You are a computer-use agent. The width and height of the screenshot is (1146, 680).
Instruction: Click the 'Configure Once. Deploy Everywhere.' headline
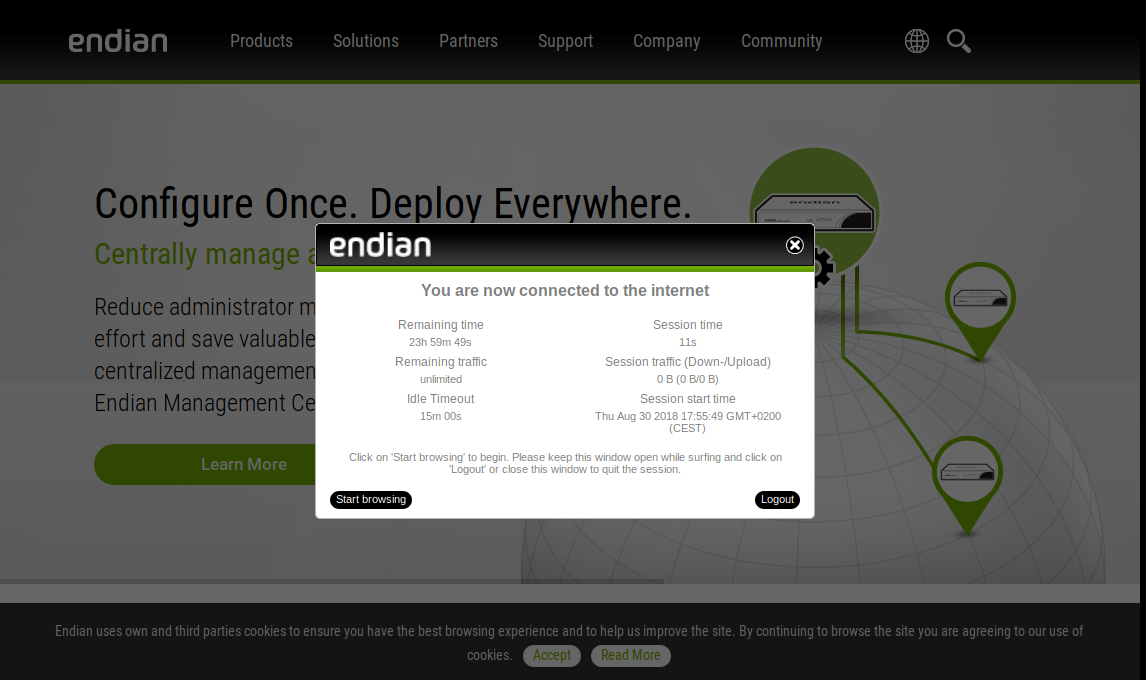tap(393, 203)
